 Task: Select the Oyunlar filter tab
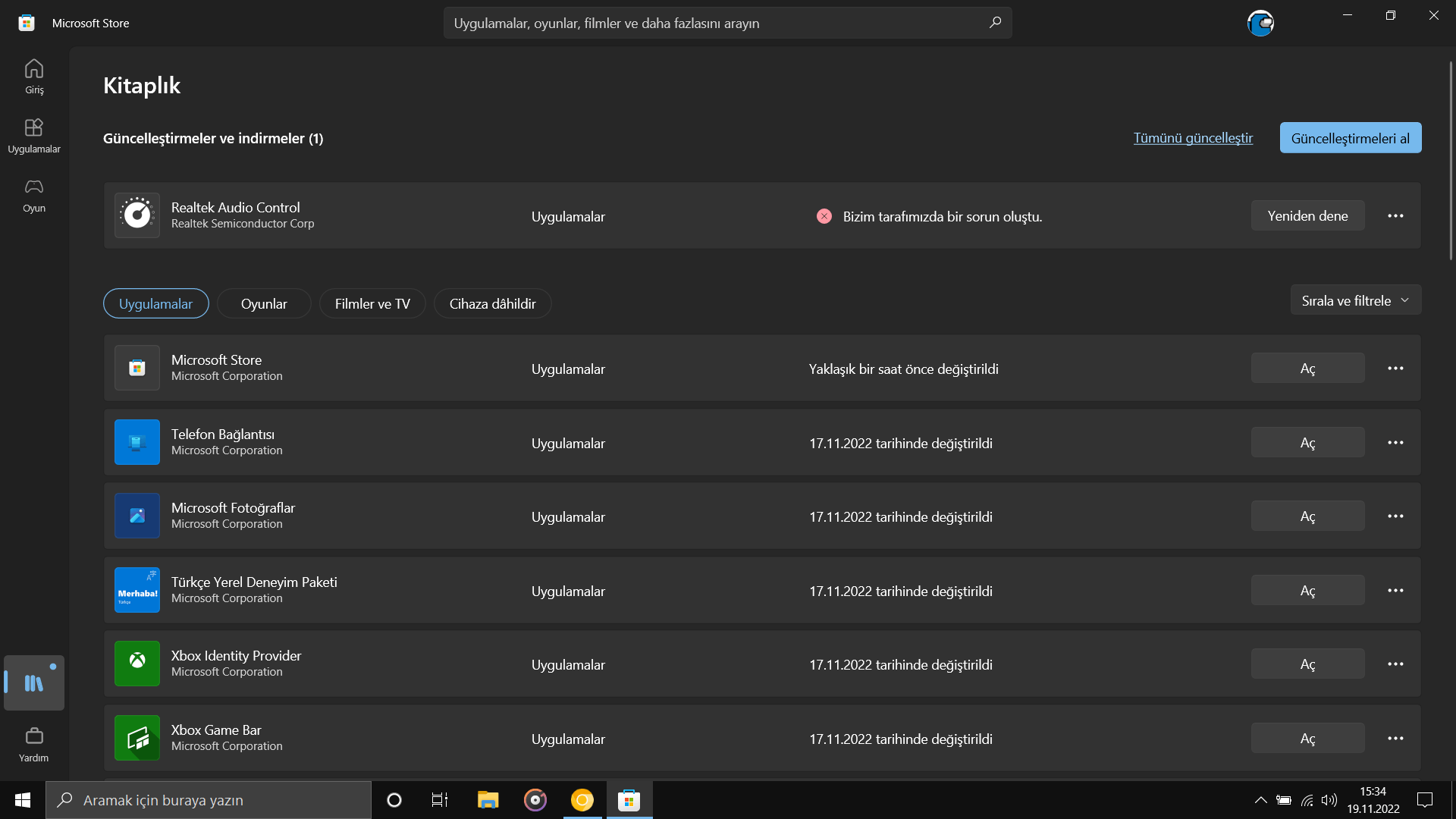pos(264,303)
